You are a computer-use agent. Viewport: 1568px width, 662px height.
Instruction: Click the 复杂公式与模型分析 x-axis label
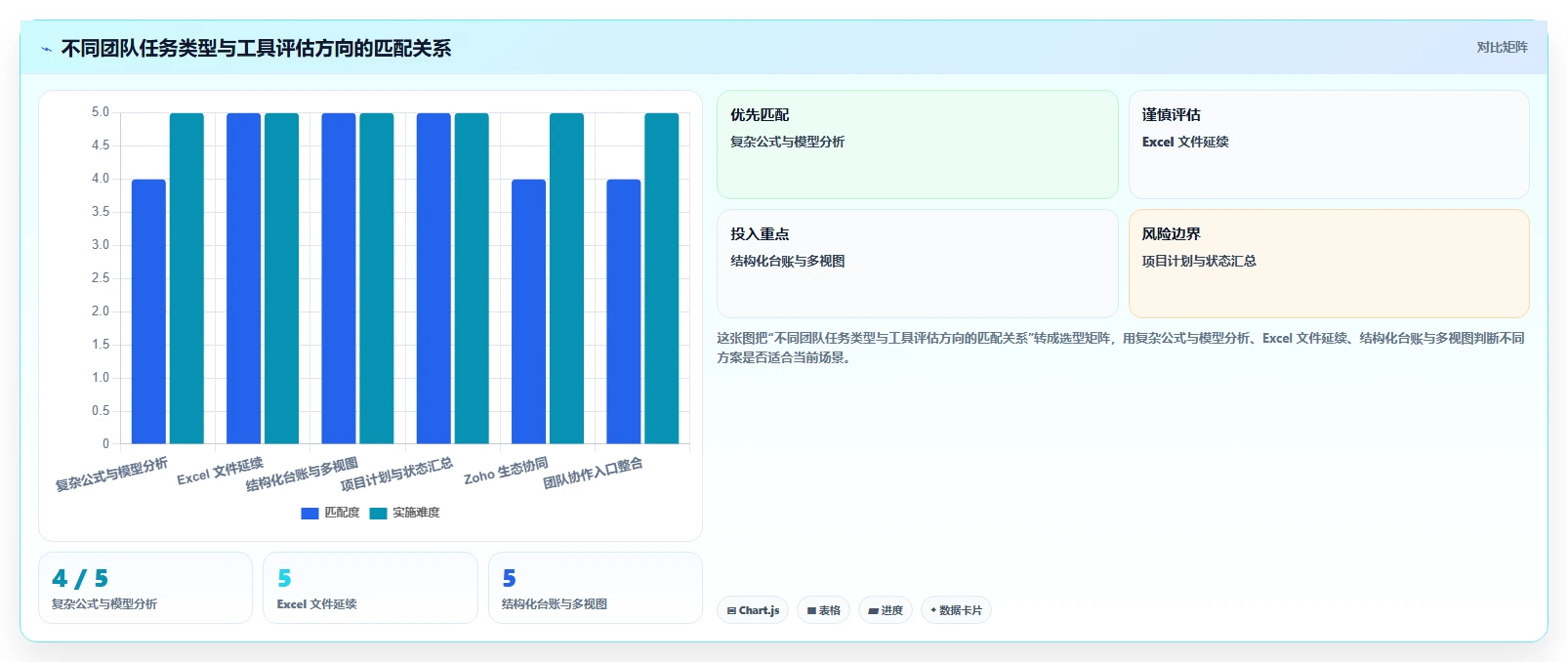coord(111,474)
